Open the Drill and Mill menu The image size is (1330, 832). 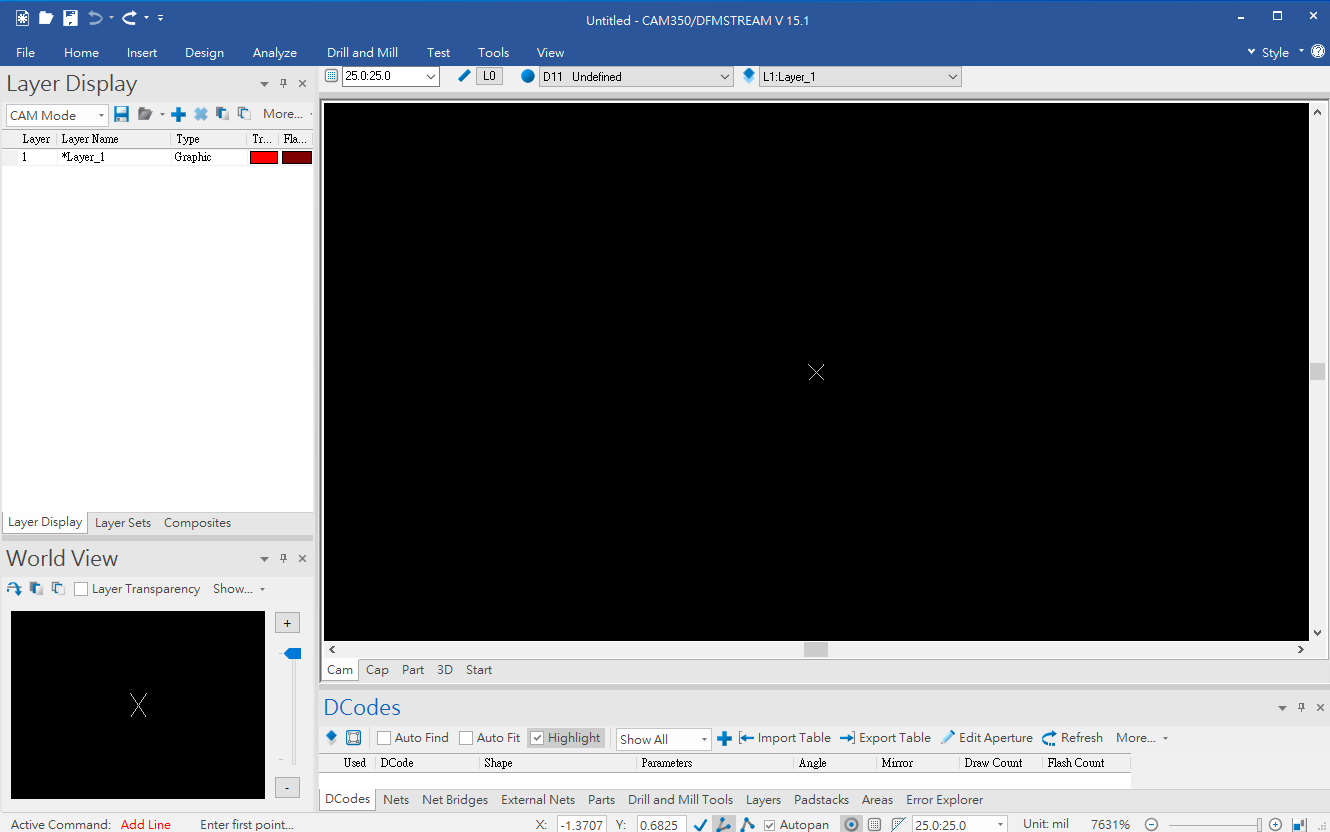tap(362, 52)
